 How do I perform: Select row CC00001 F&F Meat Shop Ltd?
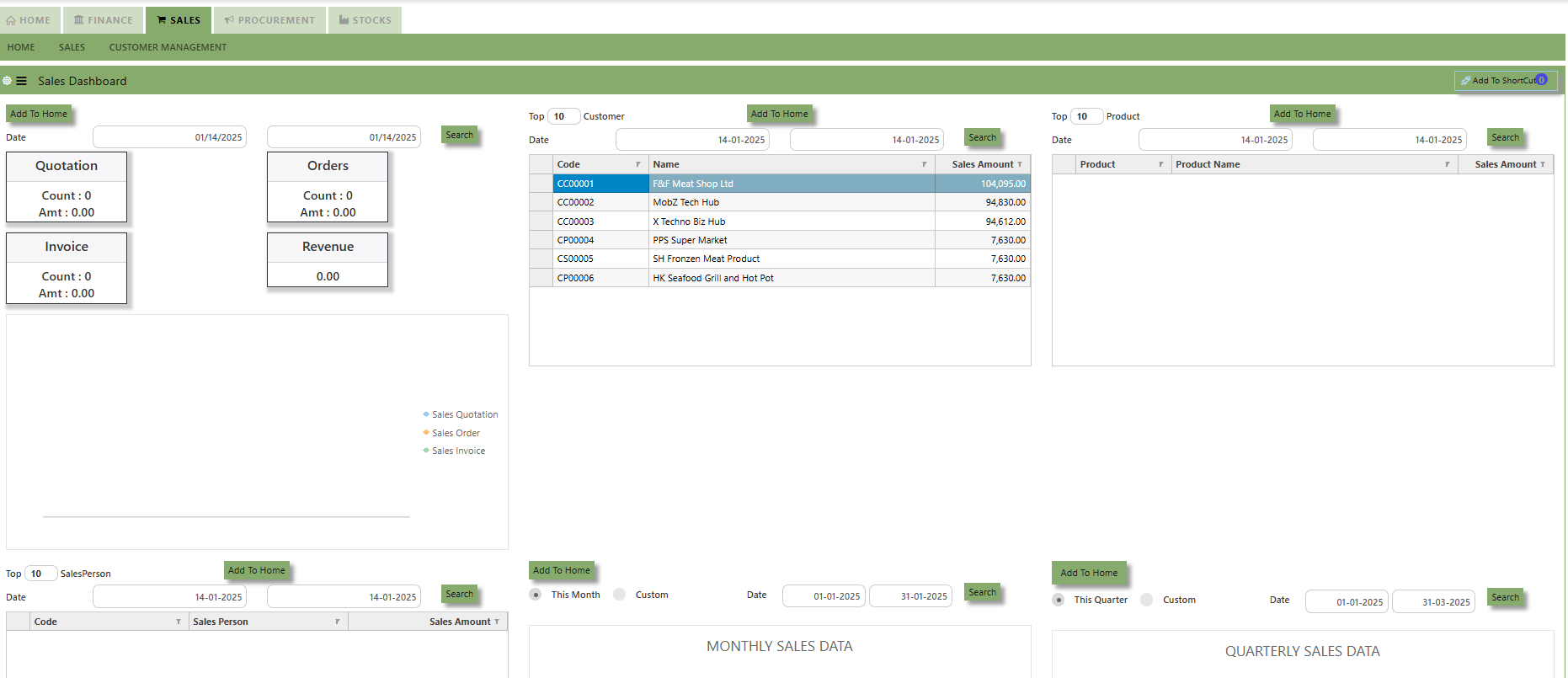(x=780, y=184)
